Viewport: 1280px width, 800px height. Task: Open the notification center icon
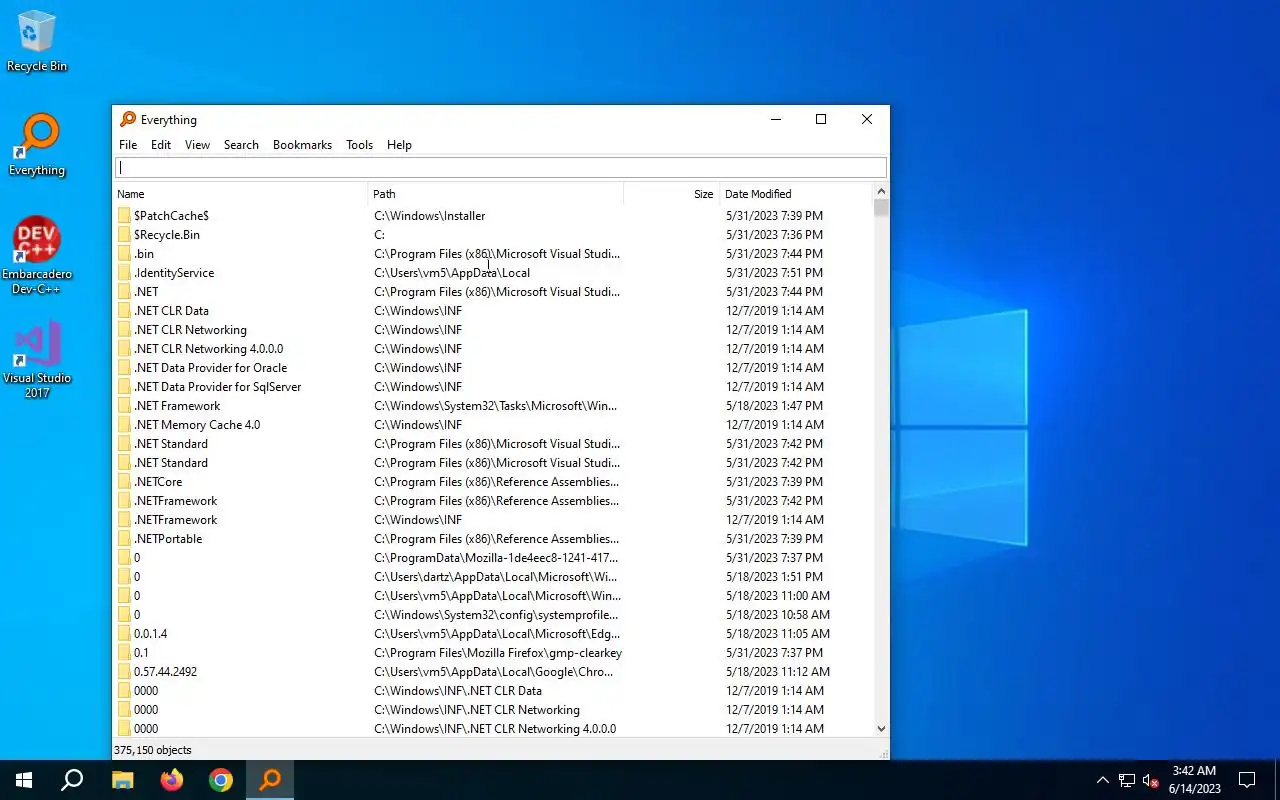(1247, 780)
